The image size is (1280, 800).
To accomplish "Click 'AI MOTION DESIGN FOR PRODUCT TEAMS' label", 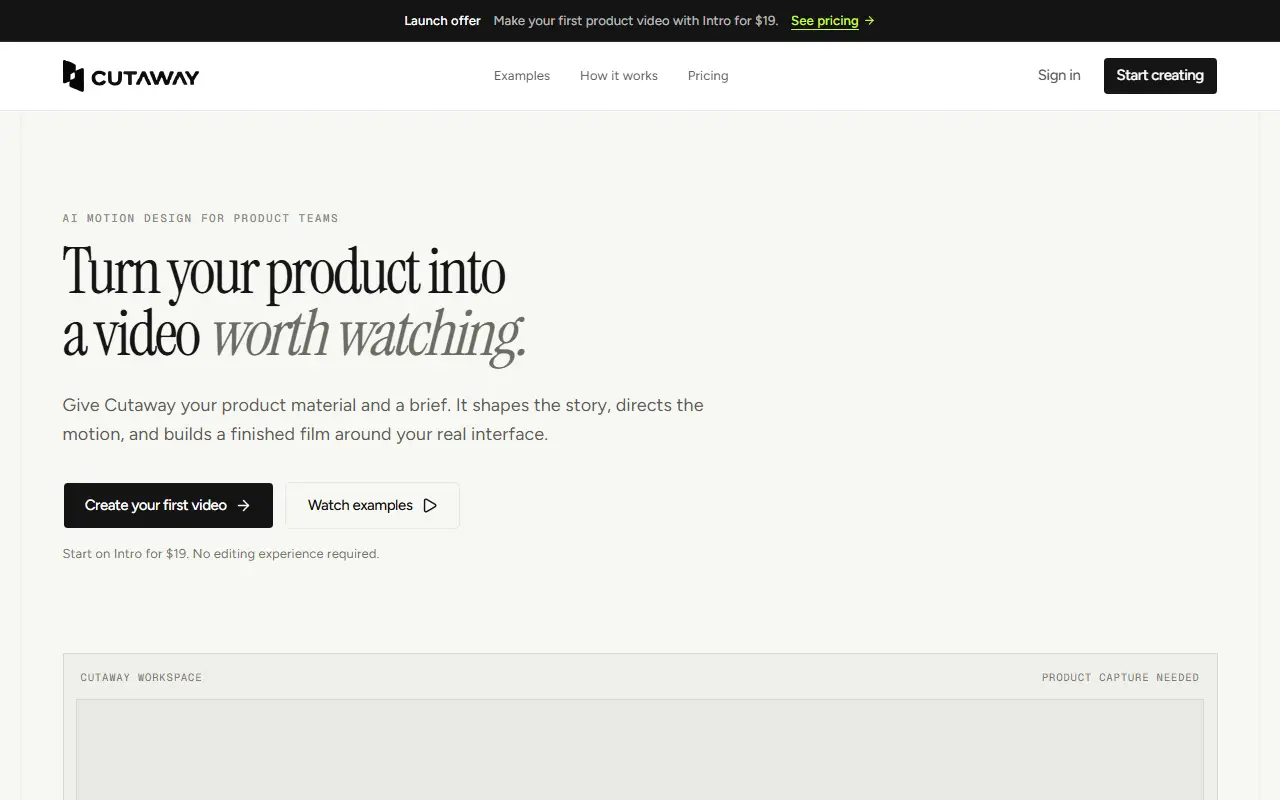I will (200, 218).
